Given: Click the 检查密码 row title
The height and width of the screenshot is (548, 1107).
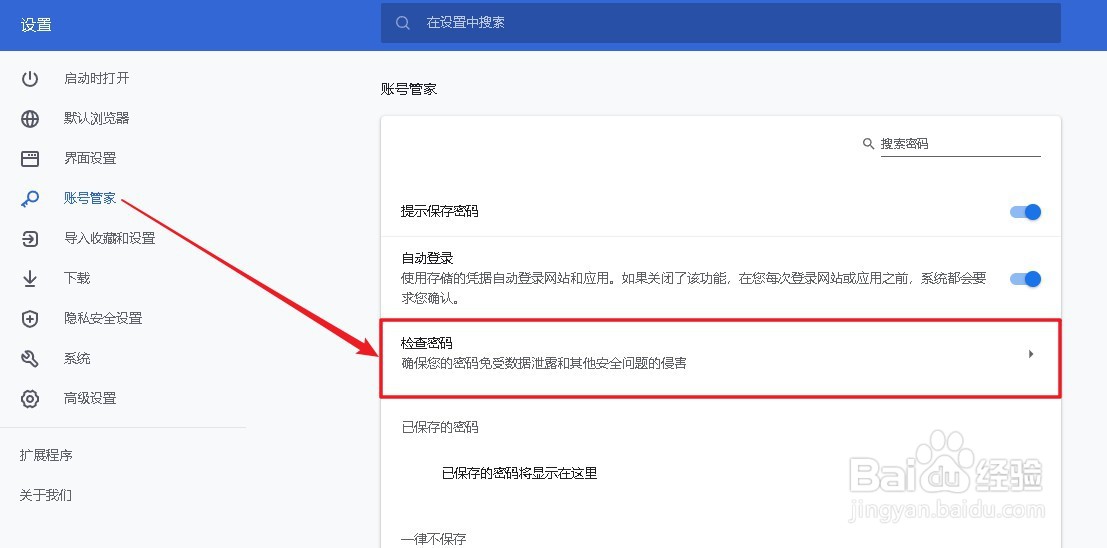Looking at the screenshot, I should (426, 344).
